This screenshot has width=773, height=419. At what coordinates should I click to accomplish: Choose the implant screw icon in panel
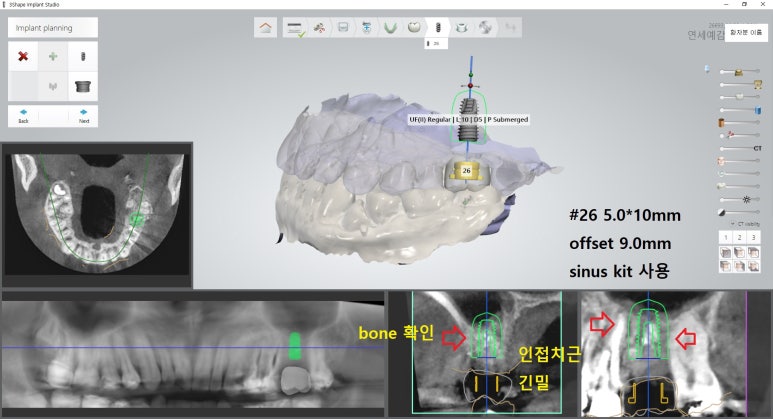(x=83, y=57)
